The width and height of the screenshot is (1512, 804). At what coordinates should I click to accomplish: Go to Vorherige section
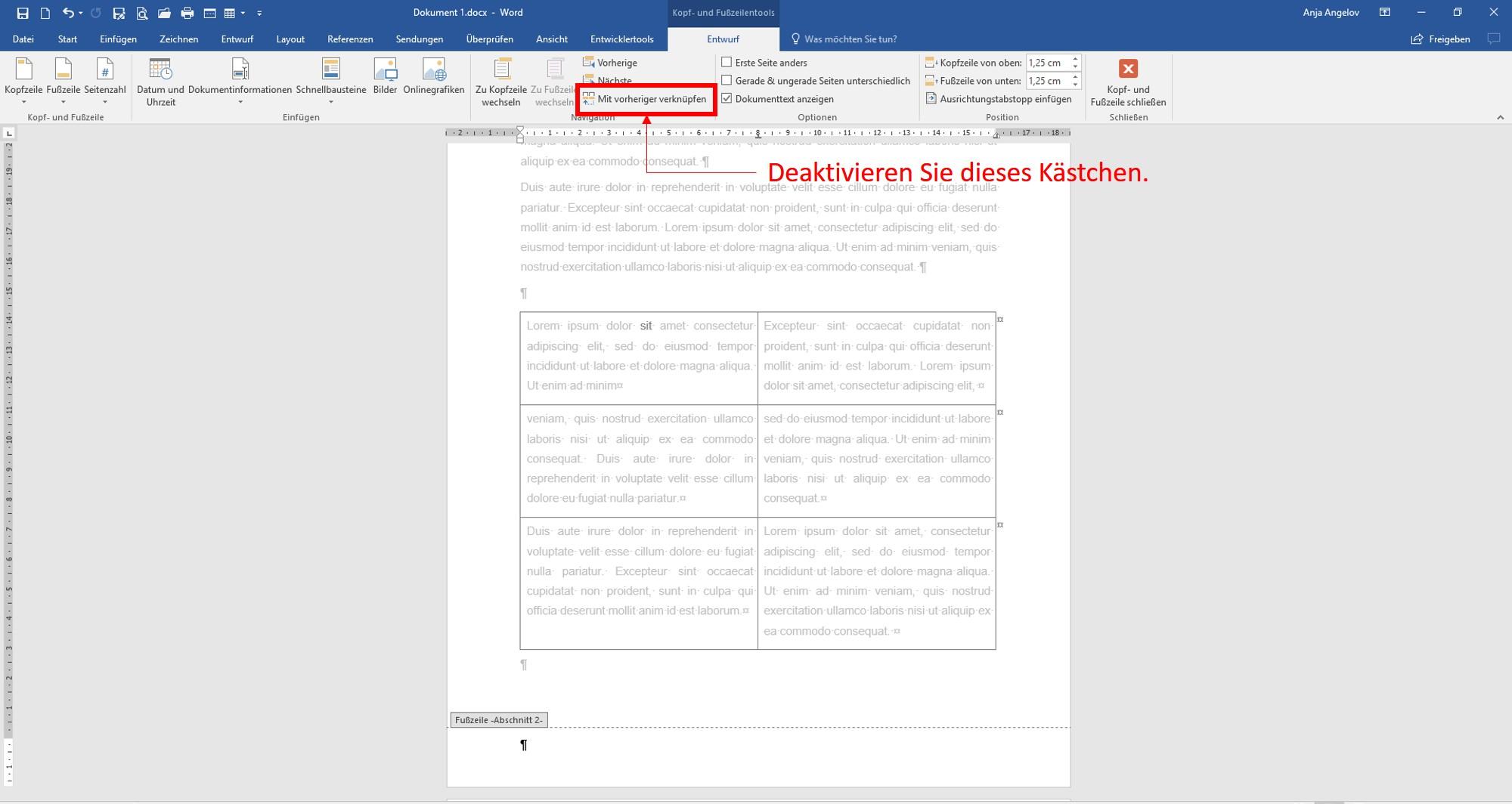pyautogui.click(x=610, y=63)
